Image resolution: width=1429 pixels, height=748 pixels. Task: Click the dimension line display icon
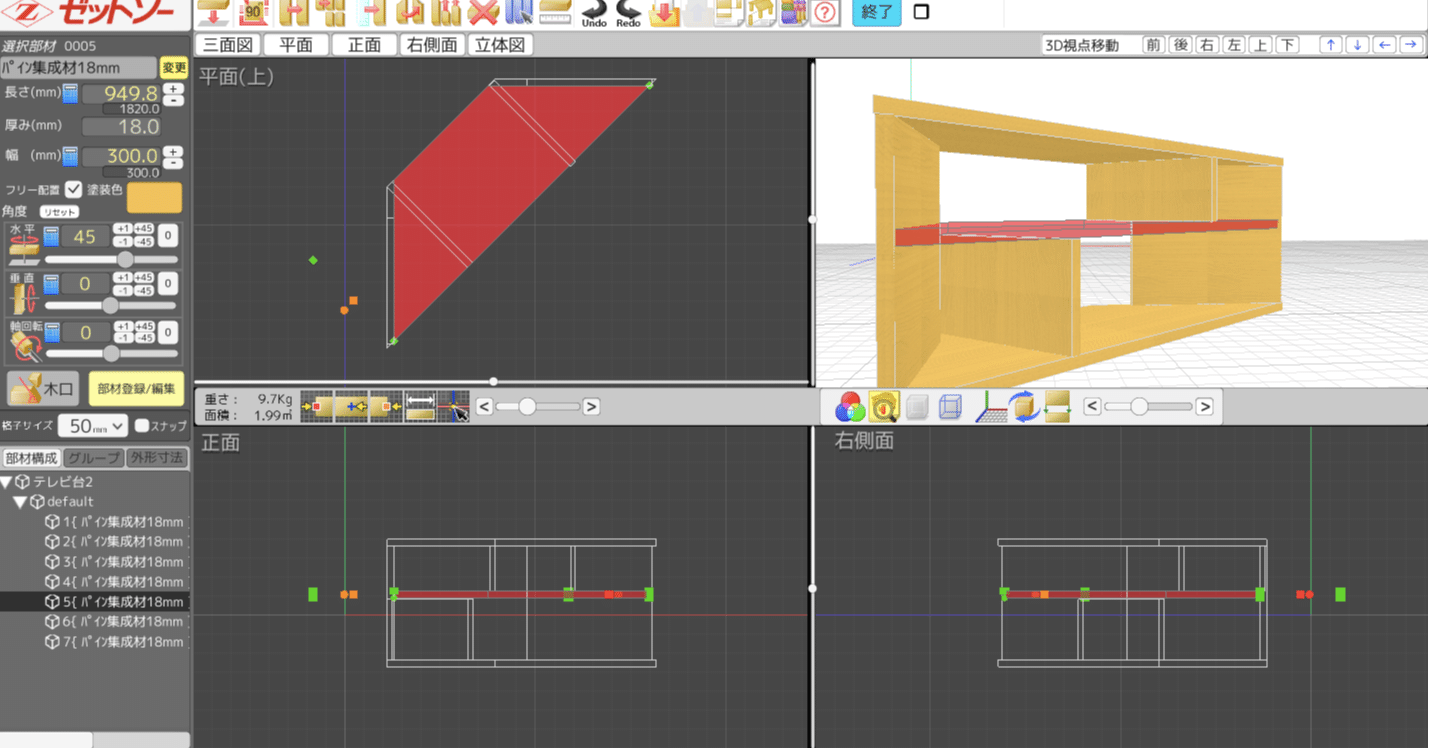tap(421, 406)
